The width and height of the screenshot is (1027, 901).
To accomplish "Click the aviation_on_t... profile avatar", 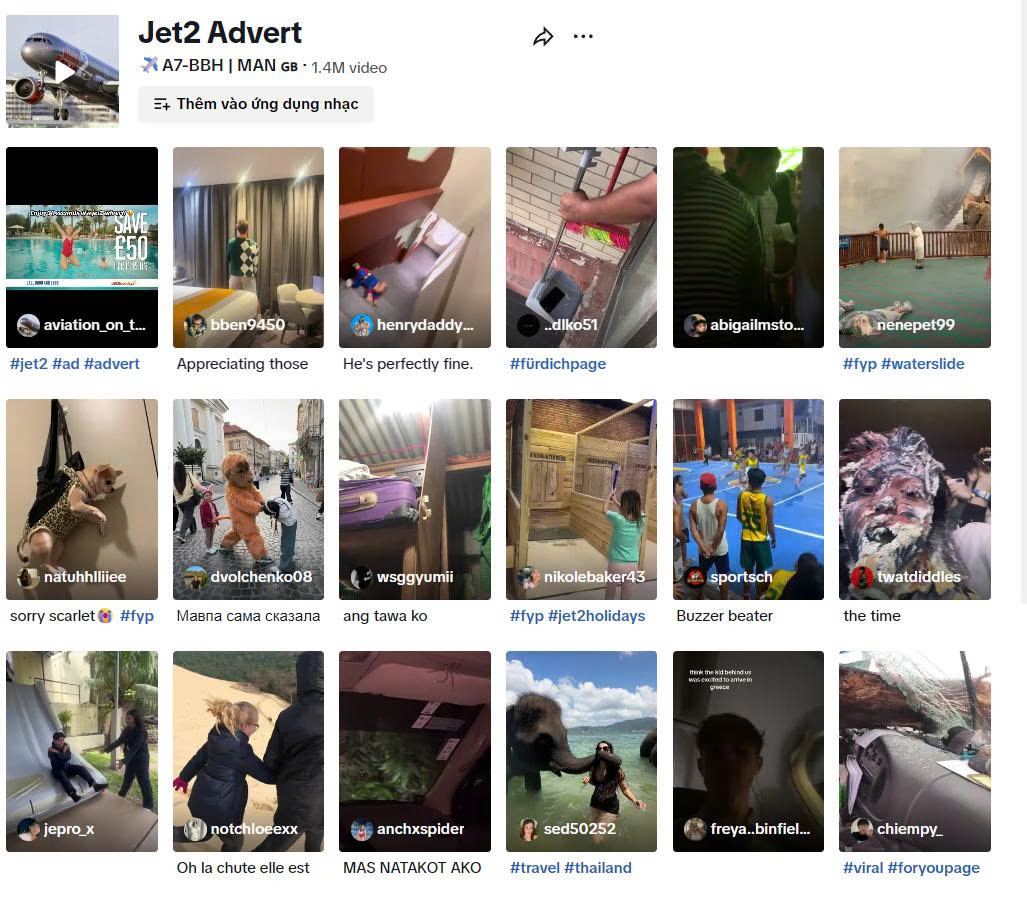I will tap(28, 325).
